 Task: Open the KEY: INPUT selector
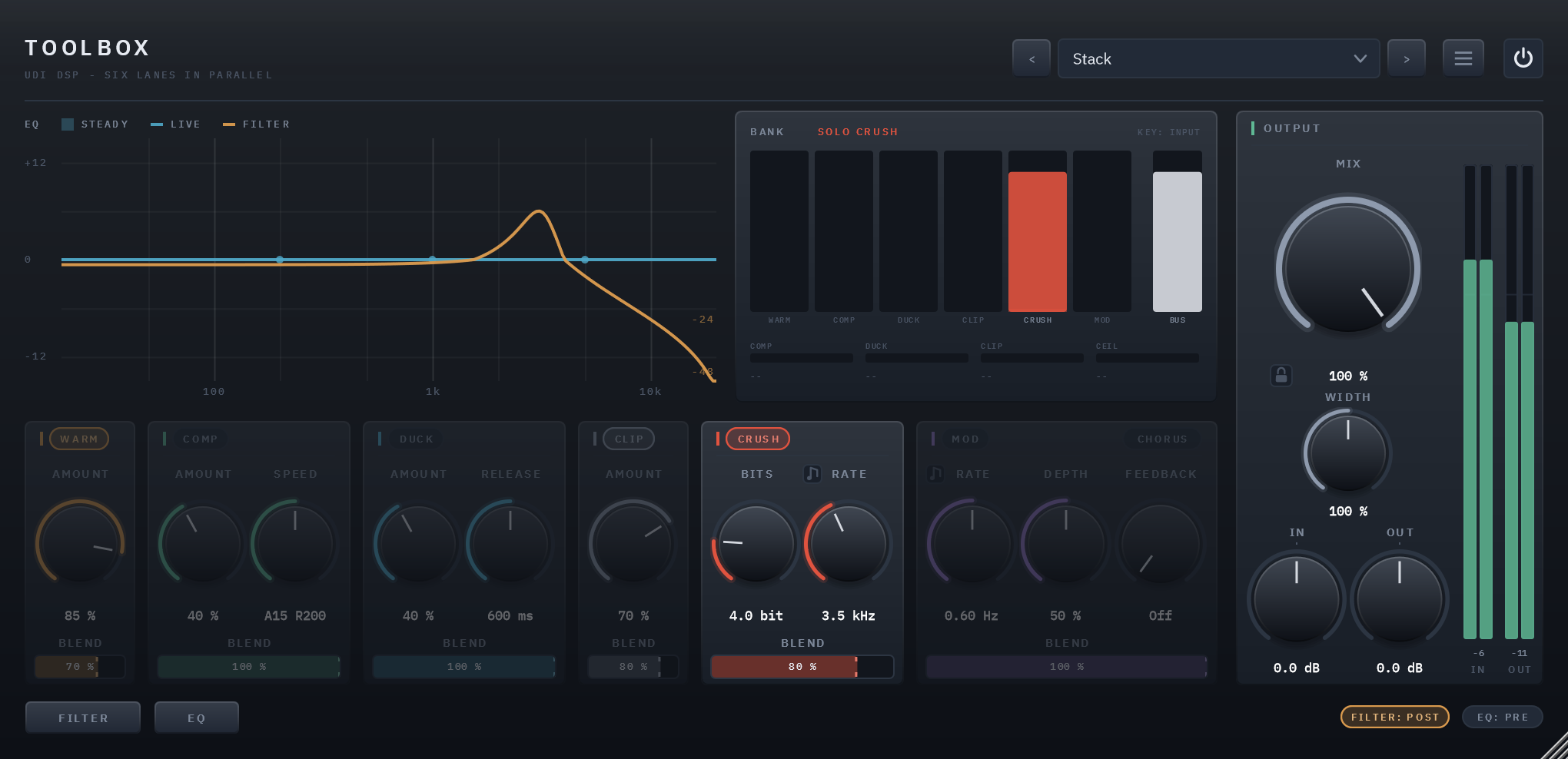(1168, 132)
